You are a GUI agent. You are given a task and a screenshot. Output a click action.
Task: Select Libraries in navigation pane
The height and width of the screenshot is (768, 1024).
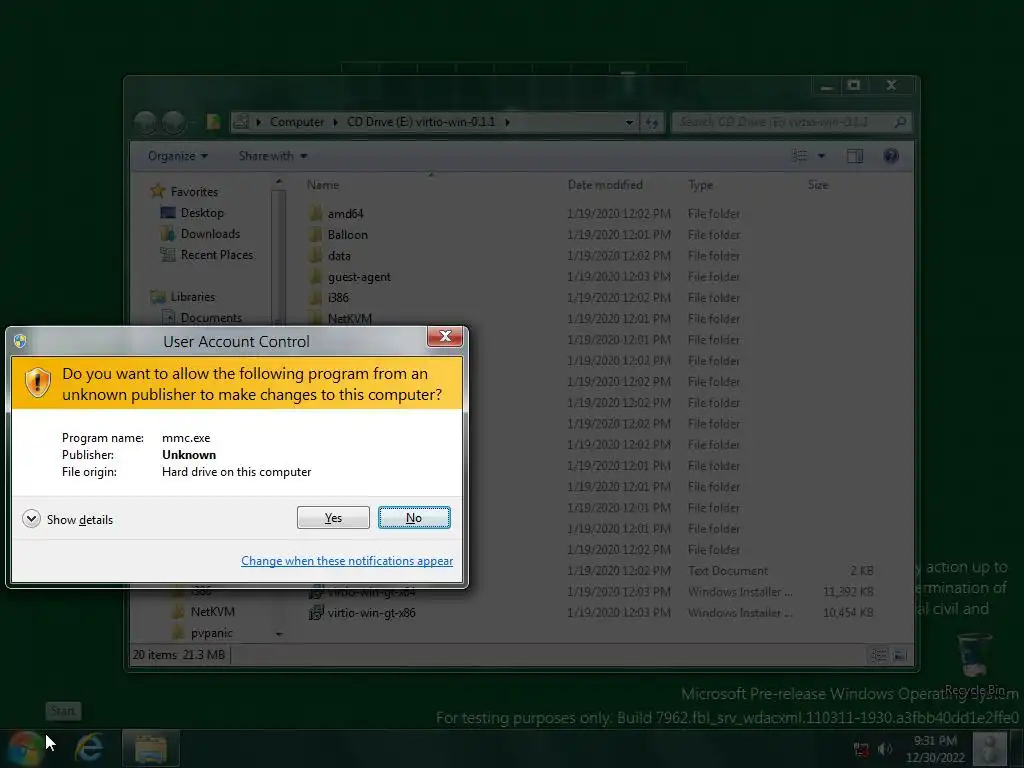(193, 296)
